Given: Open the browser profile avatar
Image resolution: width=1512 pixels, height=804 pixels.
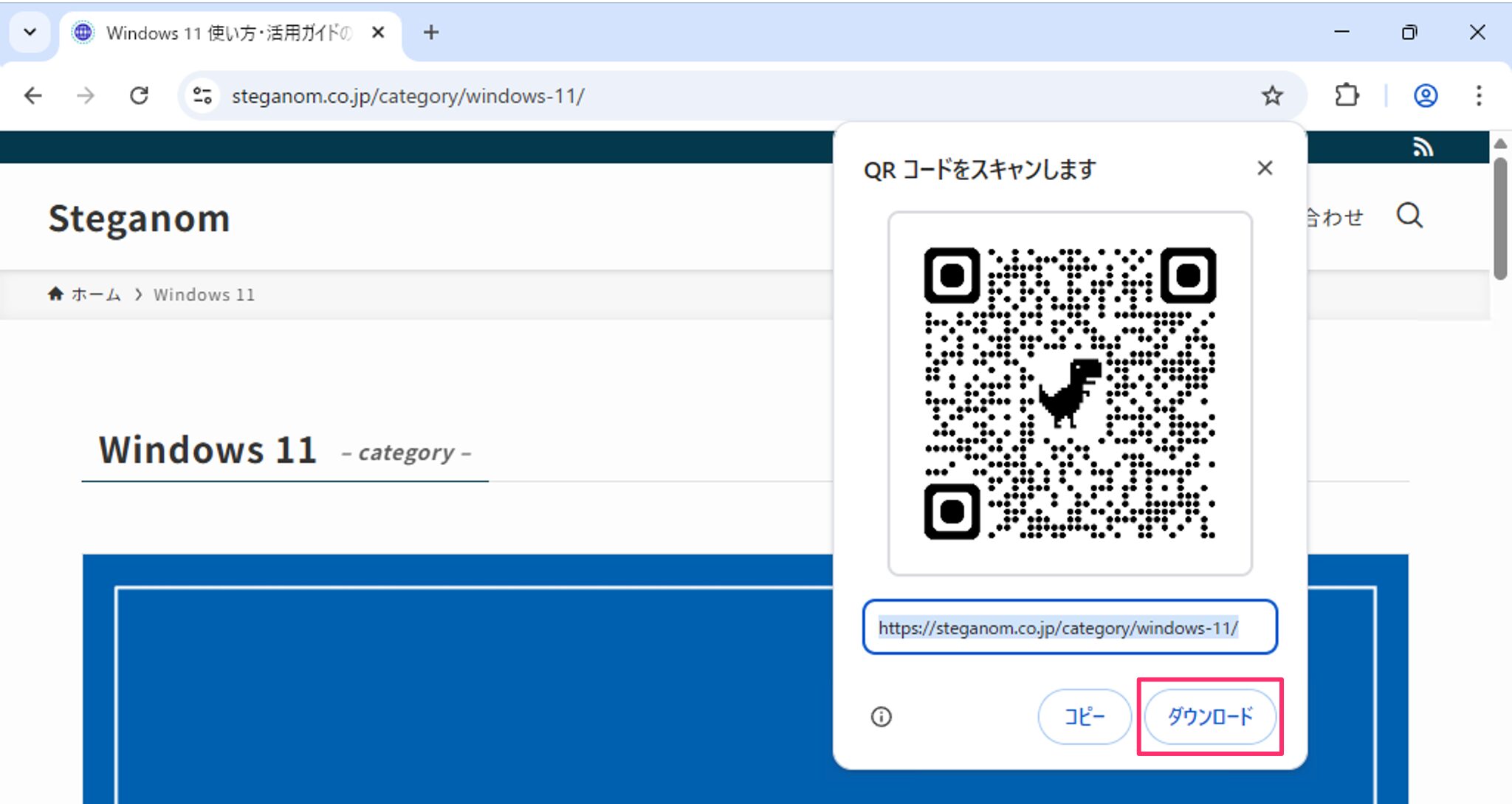Looking at the screenshot, I should click(1426, 95).
